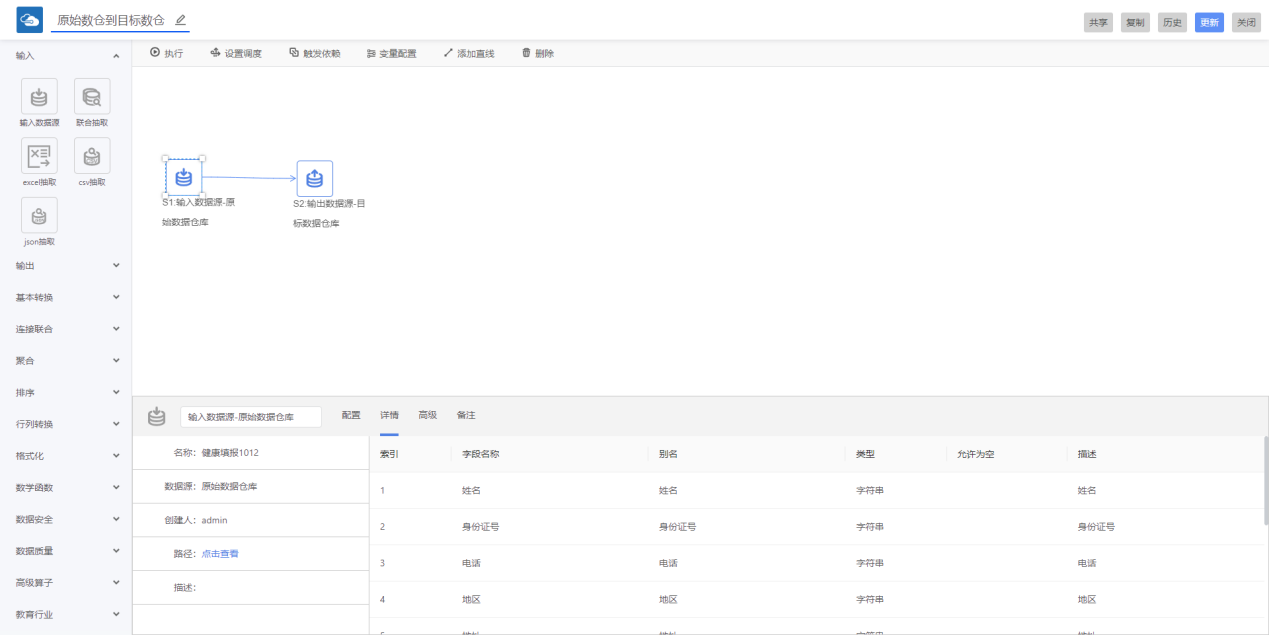Select the json抽取 component icon
The width and height of the screenshot is (1269, 635).
(x=39, y=216)
